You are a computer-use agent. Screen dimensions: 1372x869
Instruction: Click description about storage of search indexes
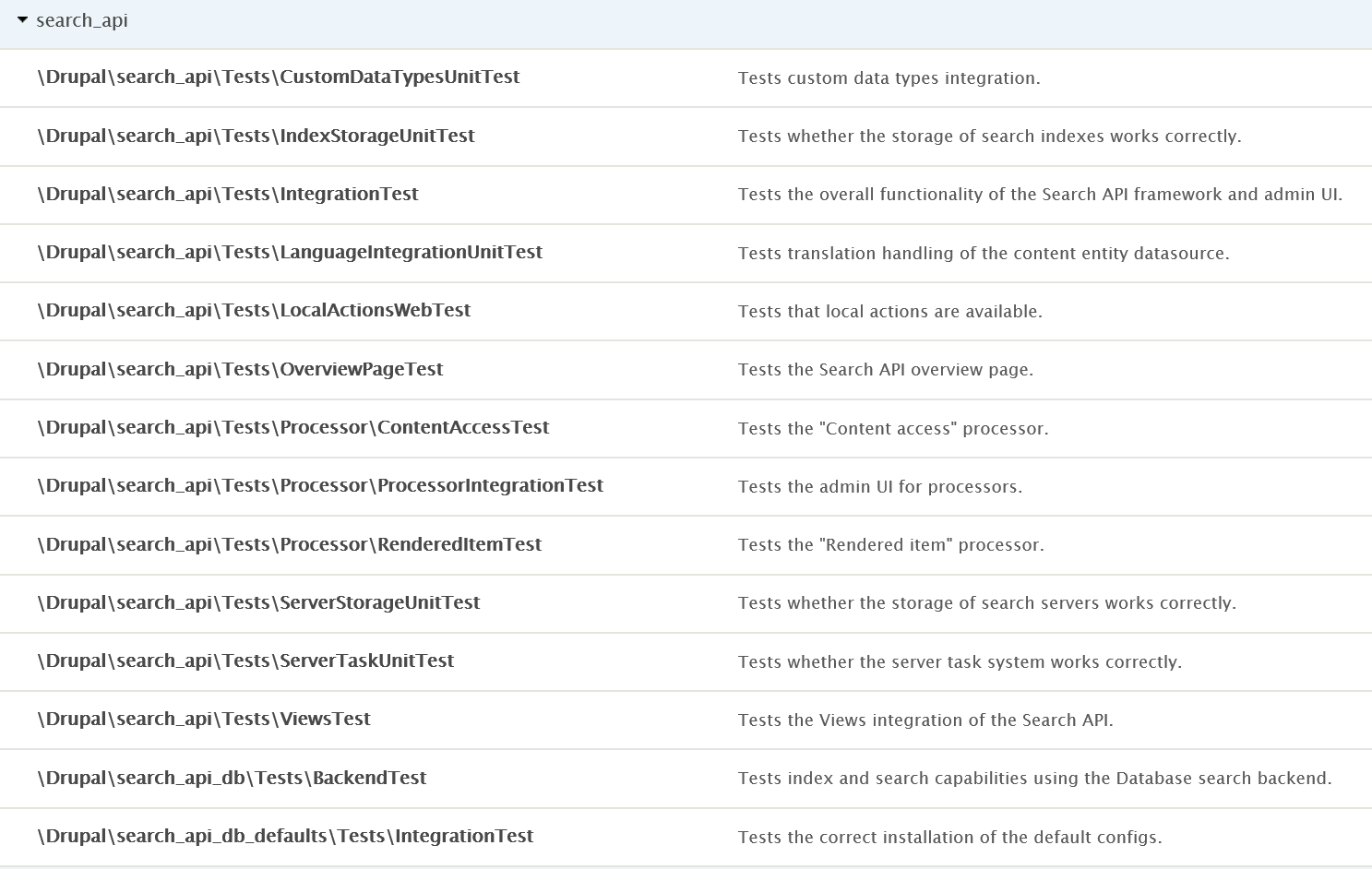(990, 137)
